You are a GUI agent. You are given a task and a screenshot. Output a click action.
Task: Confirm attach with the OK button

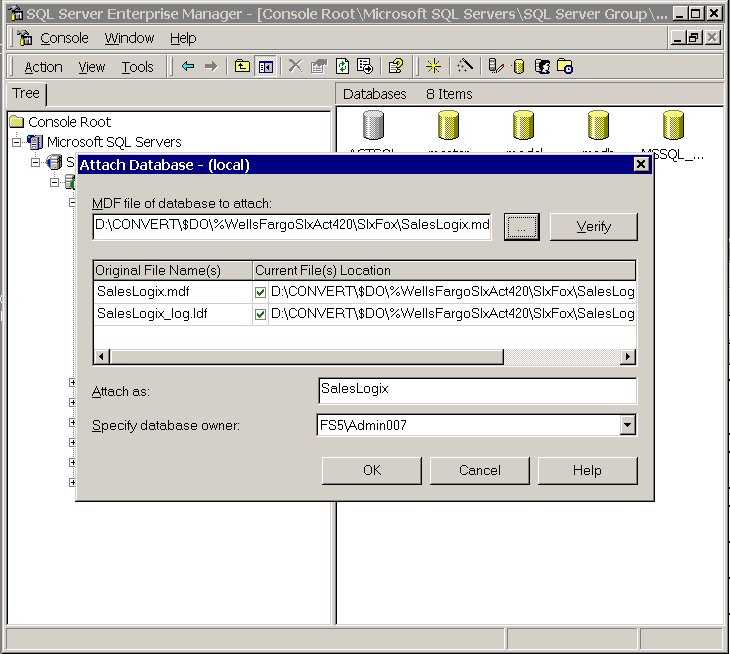tap(372, 471)
